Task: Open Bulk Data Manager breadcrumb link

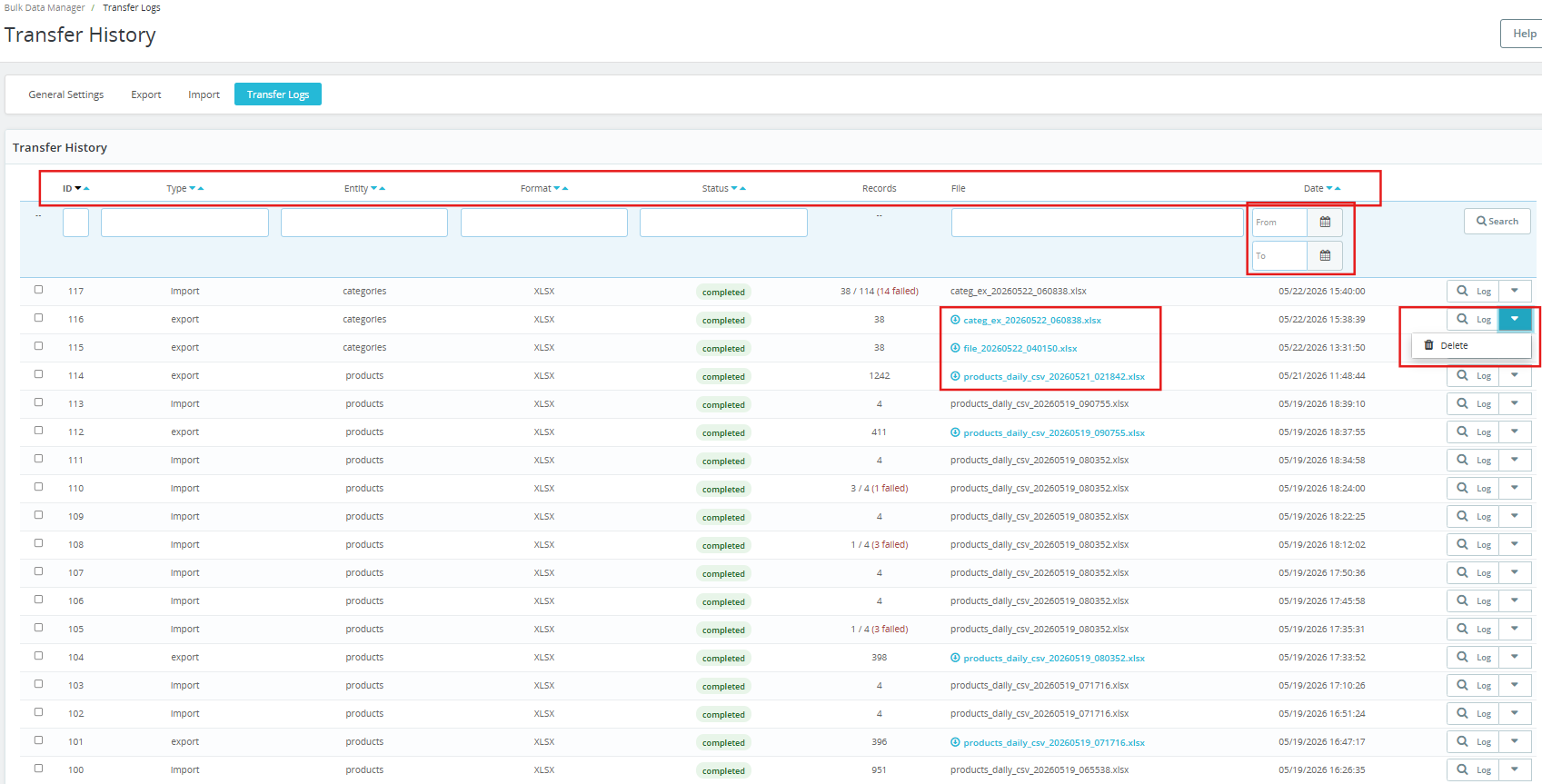Action: point(45,7)
